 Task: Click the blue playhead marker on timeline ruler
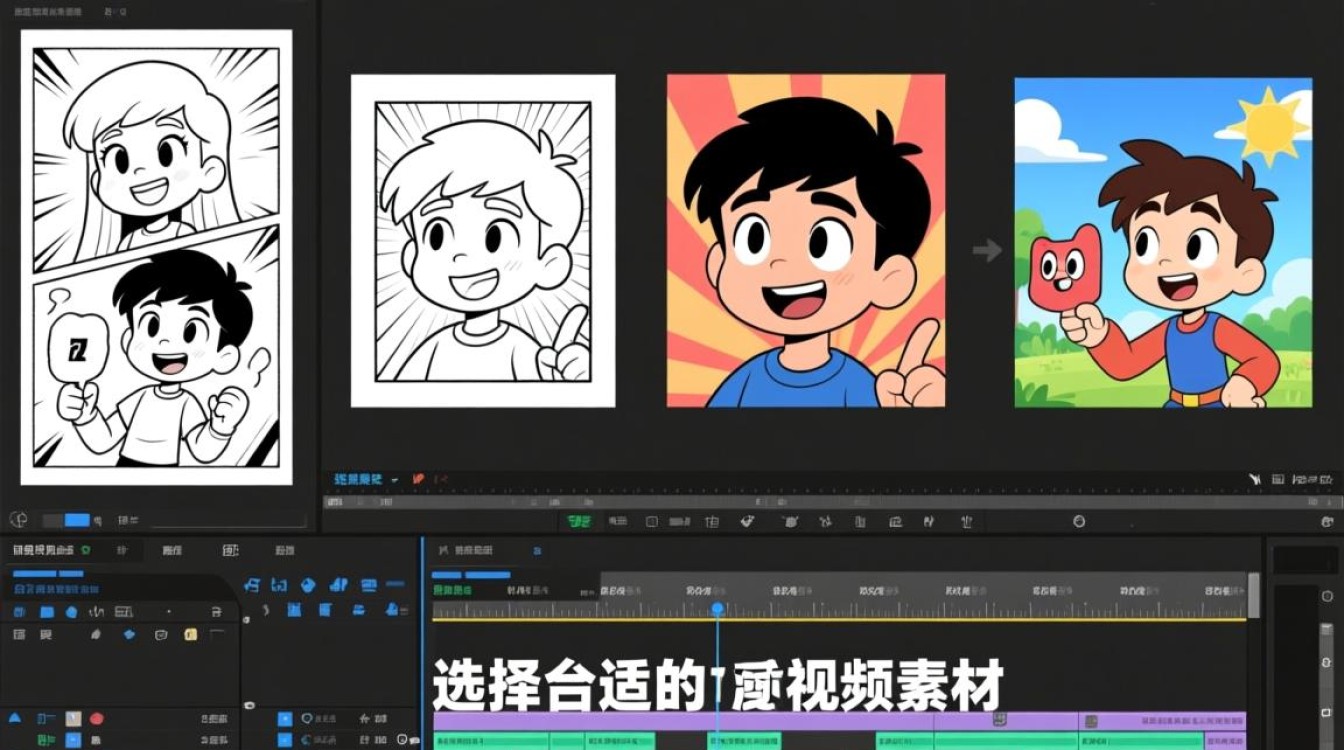pyautogui.click(x=717, y=608)
